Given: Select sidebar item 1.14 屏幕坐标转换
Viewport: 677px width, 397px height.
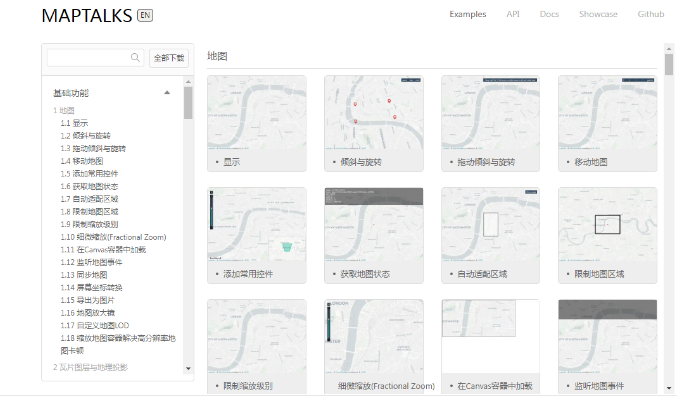Looking at the screenshot, I should point(92,288).
